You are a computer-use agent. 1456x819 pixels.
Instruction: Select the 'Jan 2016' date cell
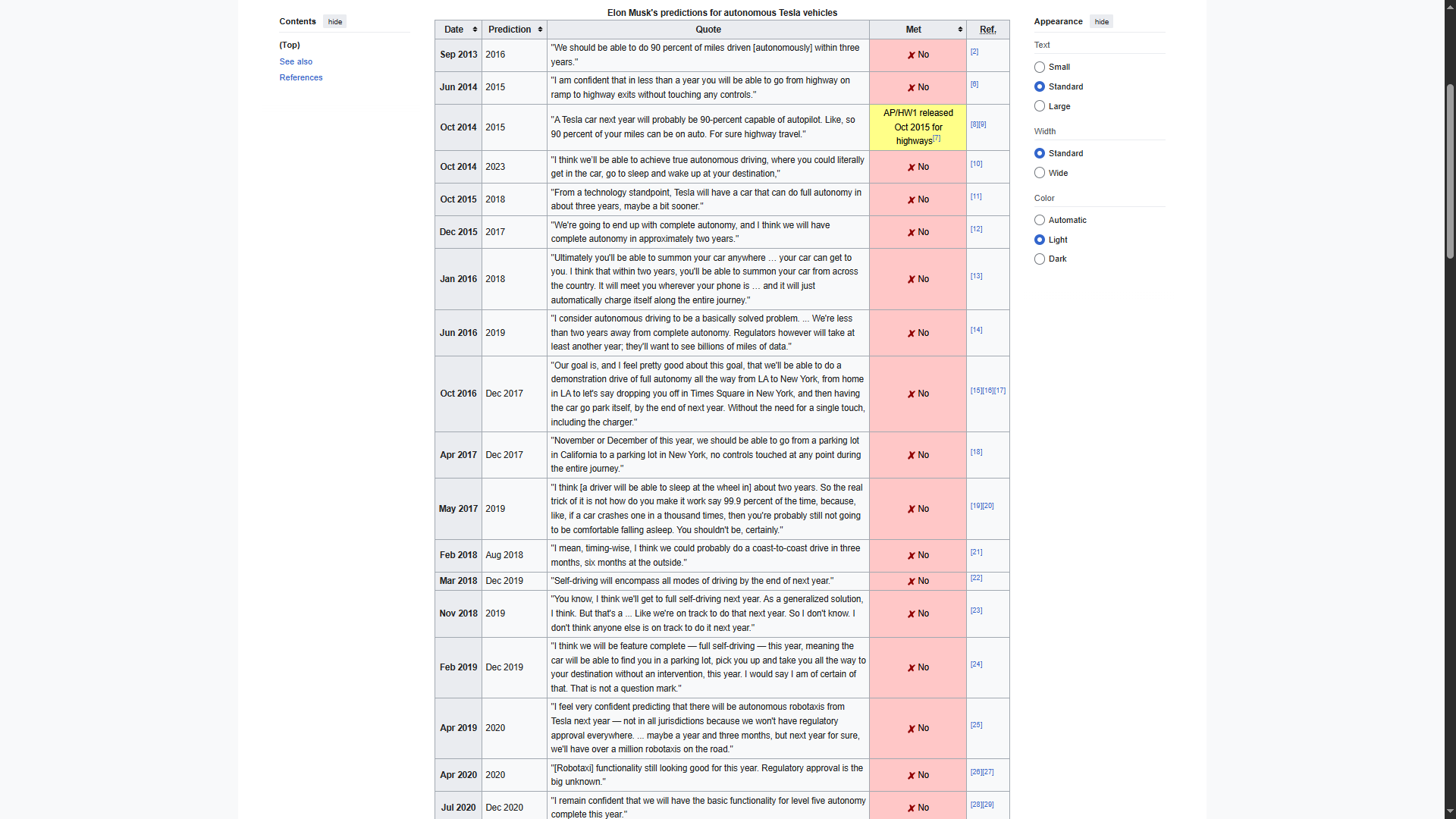pyautogui.click(x=458, y=280)
